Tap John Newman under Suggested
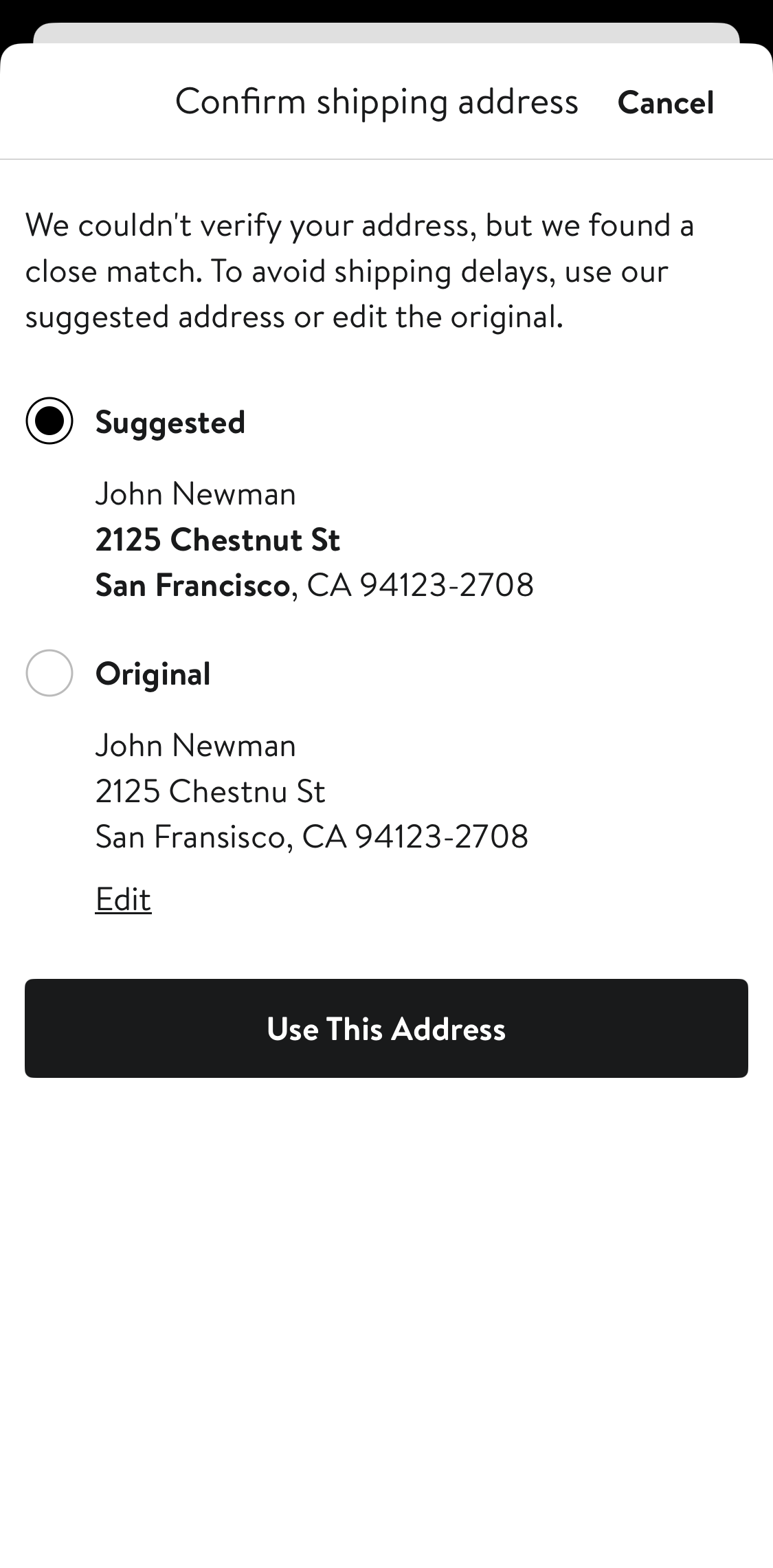The image size is (773, 1568). 195,493
